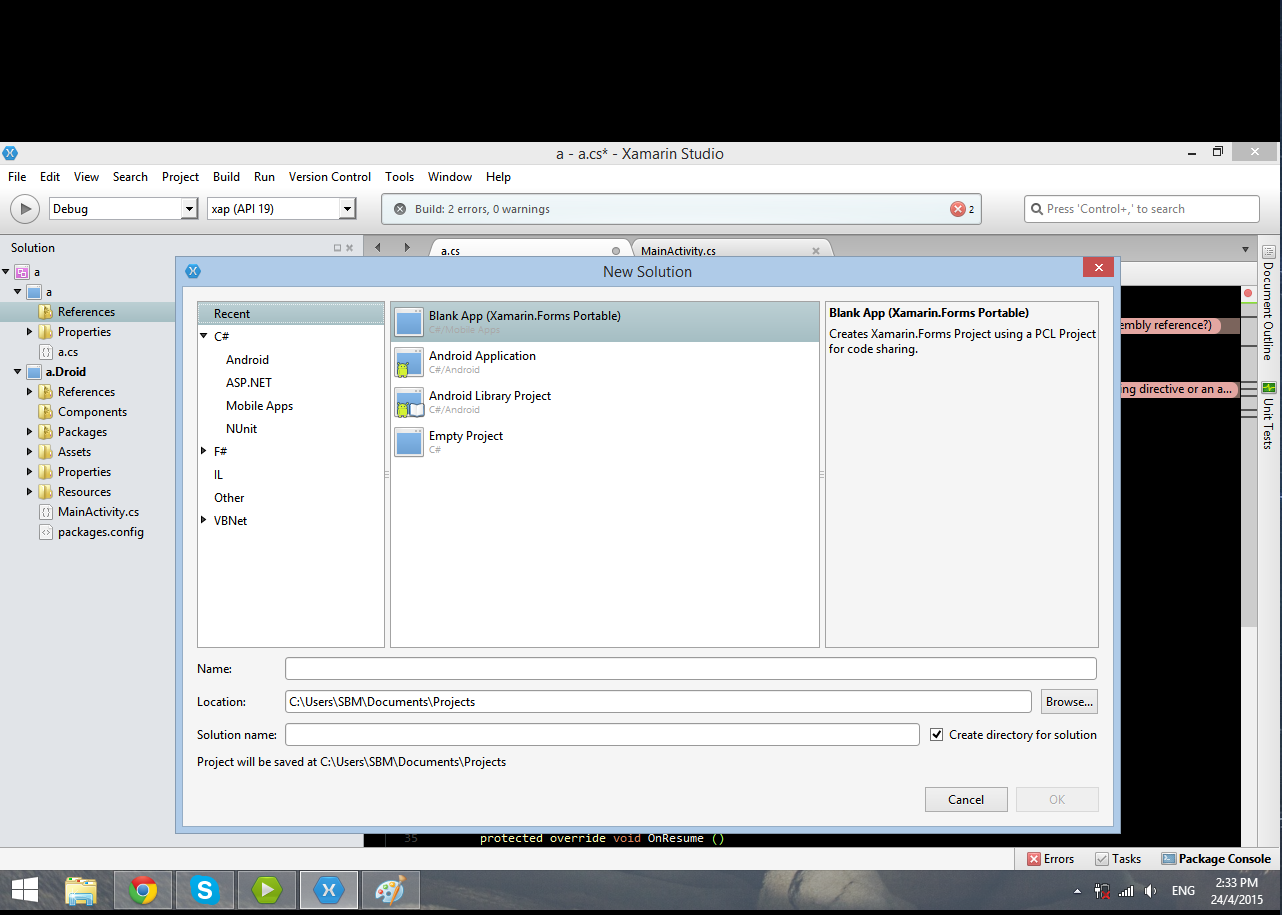Switch to the MainActivity.cs tab
1282x915 pixels.
pos(732,250)
